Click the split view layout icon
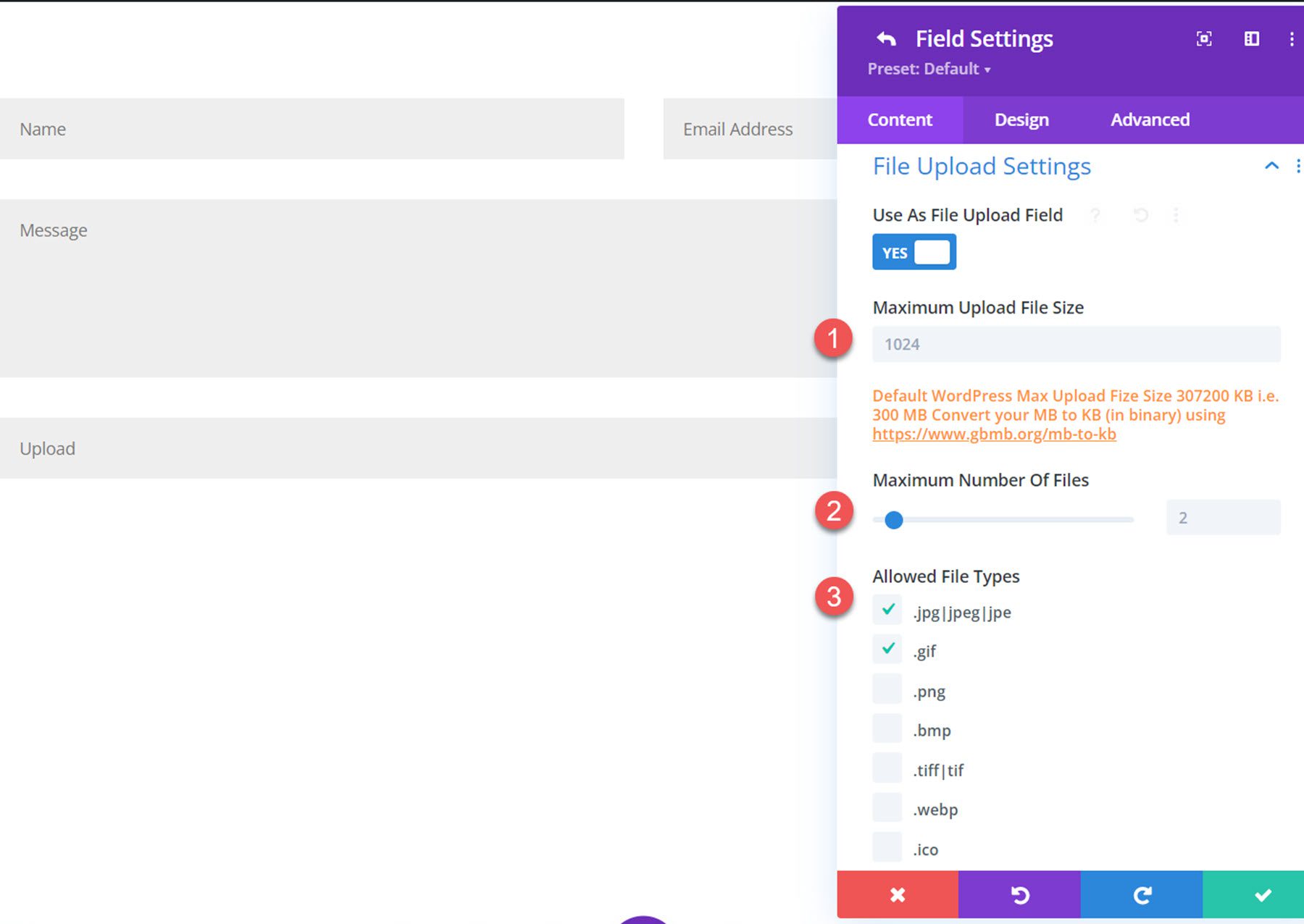Image resolution: width=1304 pixels, height=924 pixels. click(1251, 40)
